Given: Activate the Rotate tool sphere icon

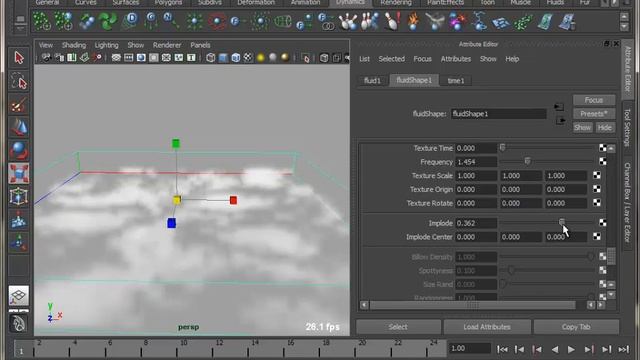Looking at the screenshot, I should 19,151.
